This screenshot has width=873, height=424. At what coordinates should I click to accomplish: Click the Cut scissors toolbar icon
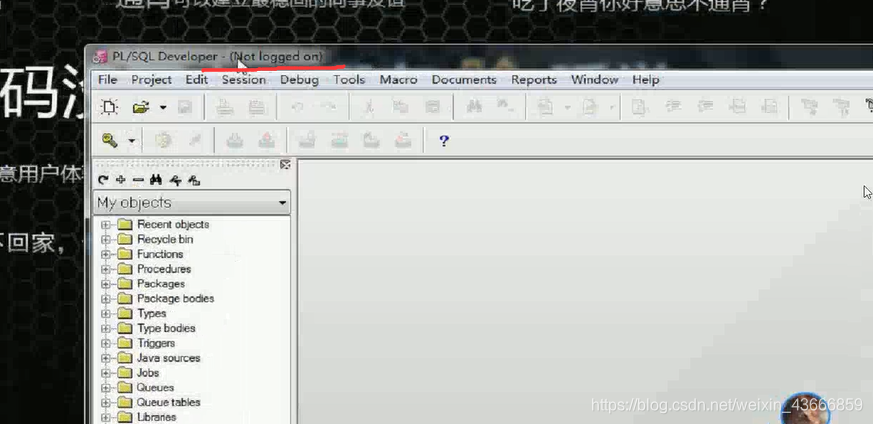(x=368, y=107)
